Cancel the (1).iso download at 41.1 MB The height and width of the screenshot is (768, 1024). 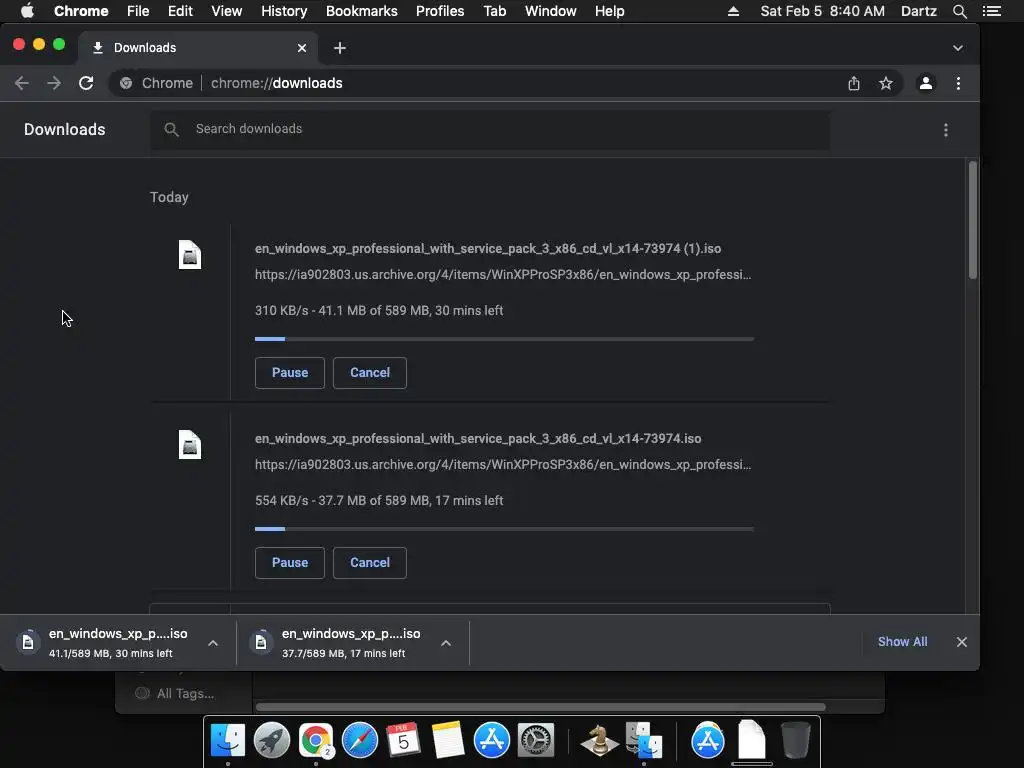tap(370, 373)
